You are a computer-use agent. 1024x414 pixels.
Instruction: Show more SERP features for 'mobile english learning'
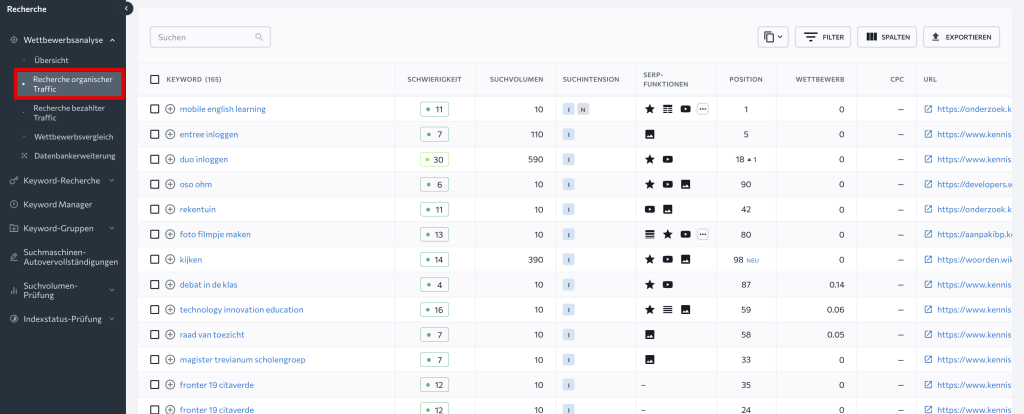click(703, 109)
